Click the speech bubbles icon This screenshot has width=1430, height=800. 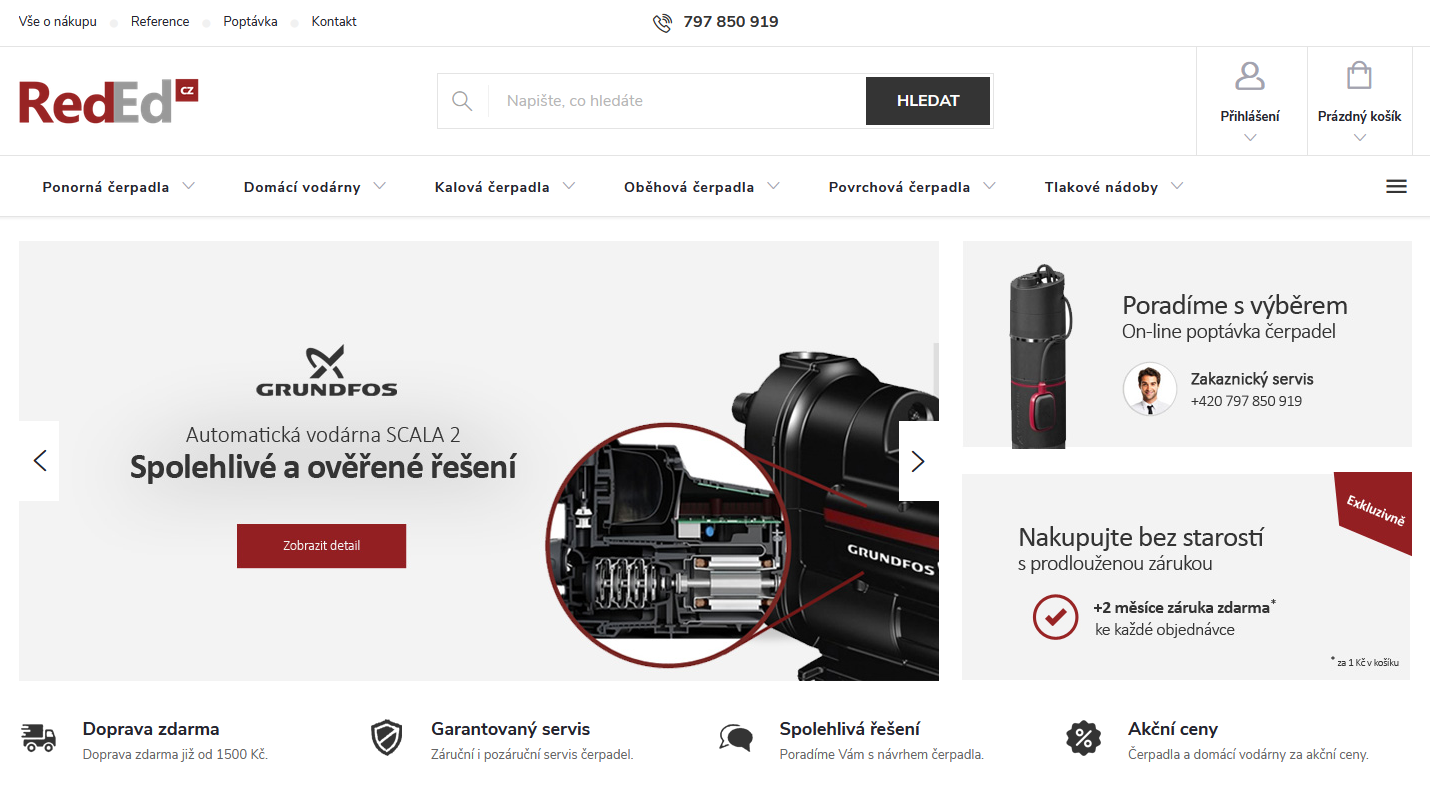(x=736, y=739)
